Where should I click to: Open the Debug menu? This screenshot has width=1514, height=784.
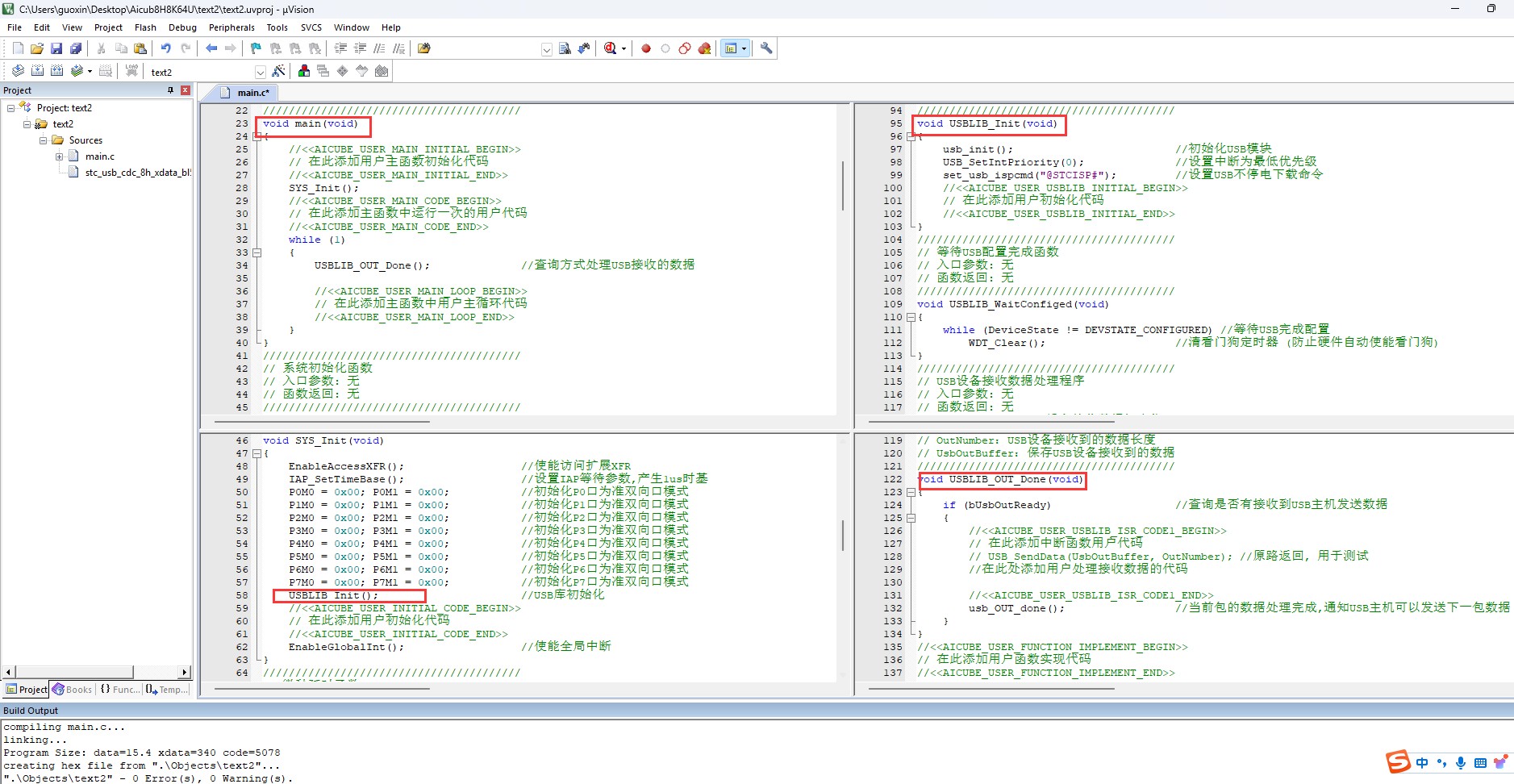click(182, 27)
